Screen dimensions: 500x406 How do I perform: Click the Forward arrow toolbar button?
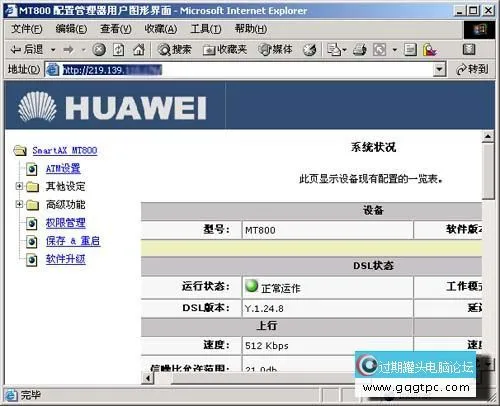(68, 50)
